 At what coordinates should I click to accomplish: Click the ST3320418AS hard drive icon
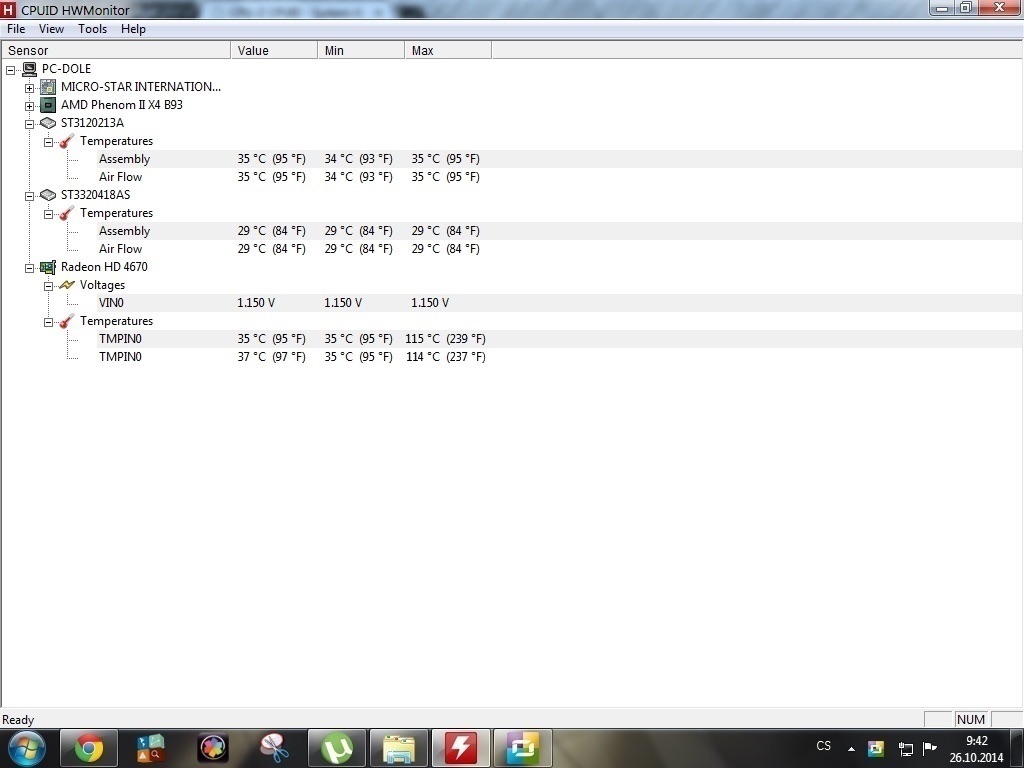point(48,195)
